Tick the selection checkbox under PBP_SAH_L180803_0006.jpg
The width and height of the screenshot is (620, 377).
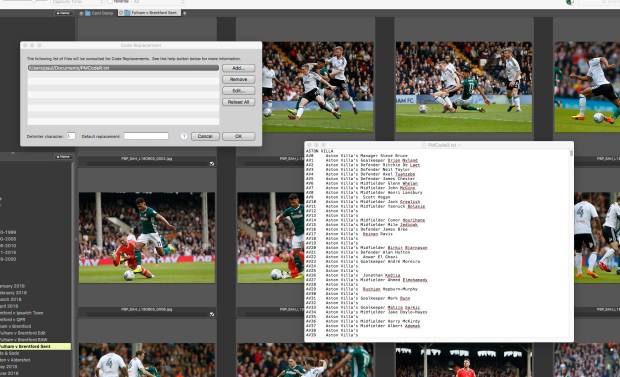tap(212, 314)
